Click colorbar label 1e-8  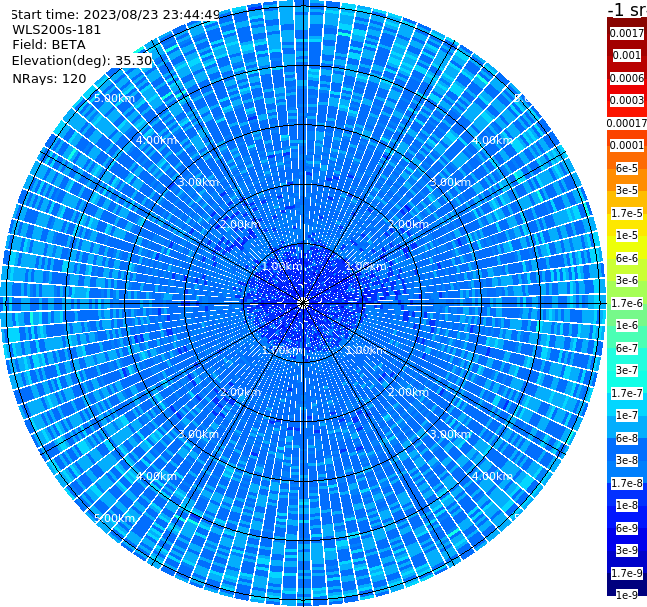pos(627,505)
